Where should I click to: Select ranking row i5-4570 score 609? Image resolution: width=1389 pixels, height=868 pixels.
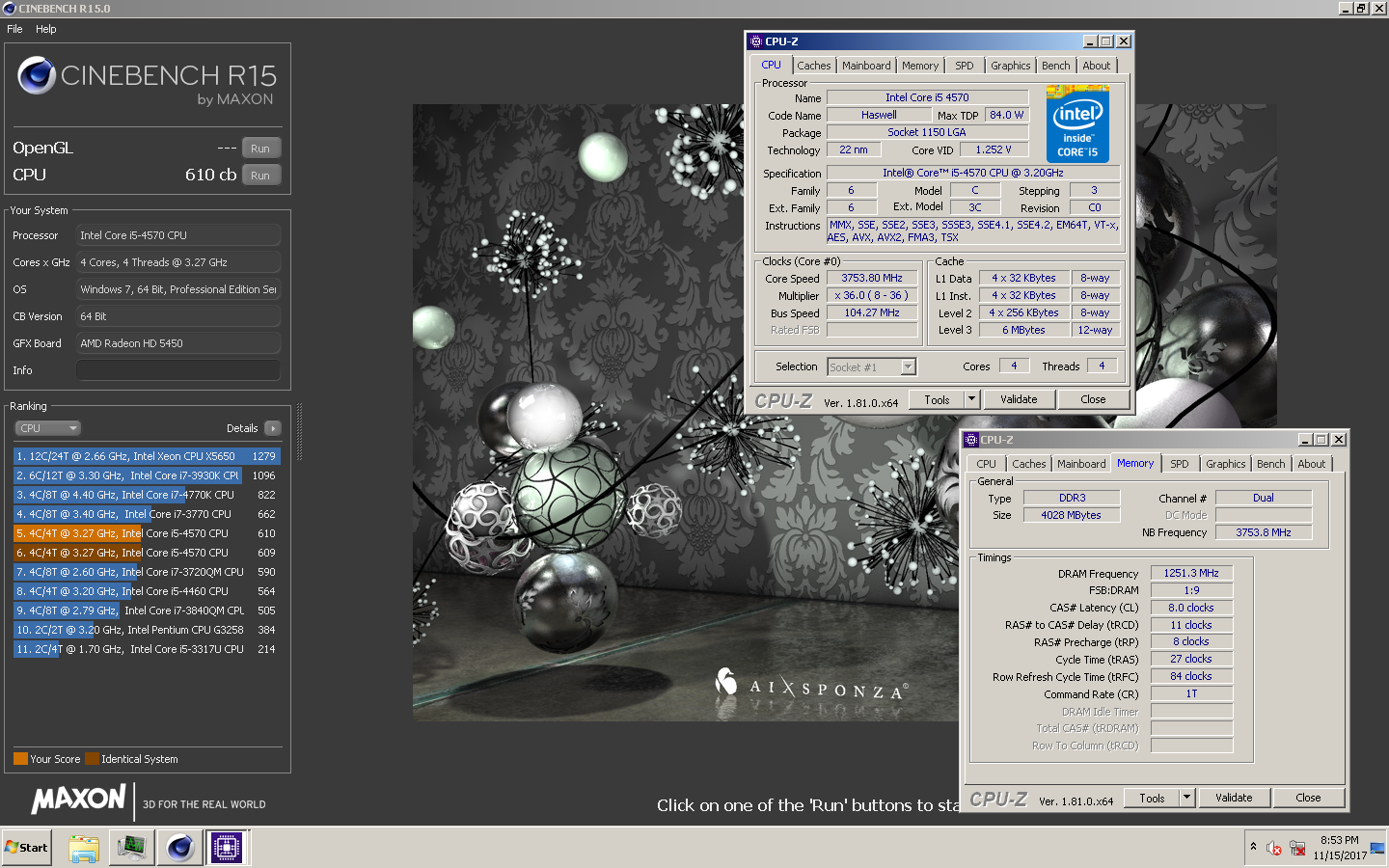coord(147,553)
